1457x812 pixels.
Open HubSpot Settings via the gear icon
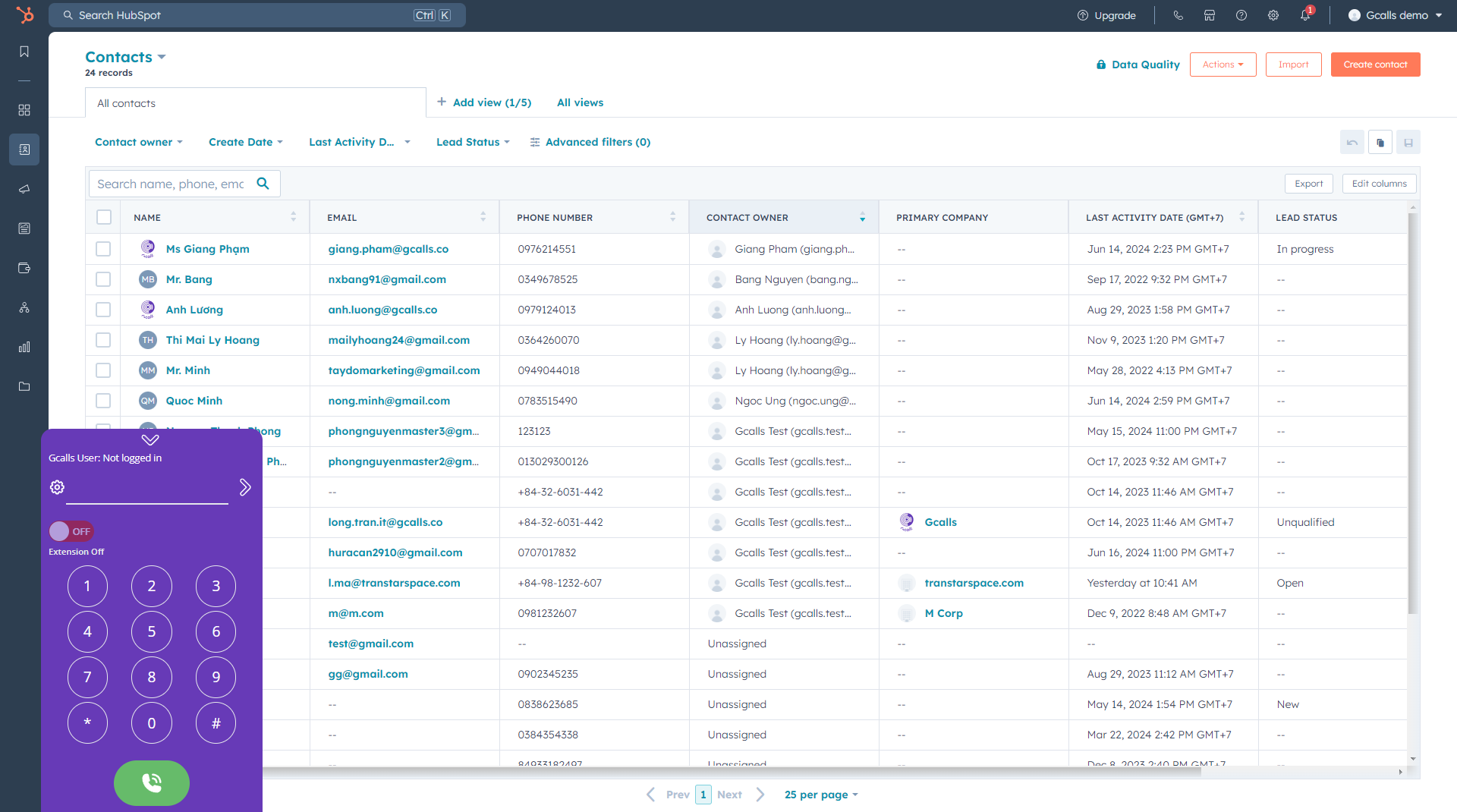point(1273,15)
